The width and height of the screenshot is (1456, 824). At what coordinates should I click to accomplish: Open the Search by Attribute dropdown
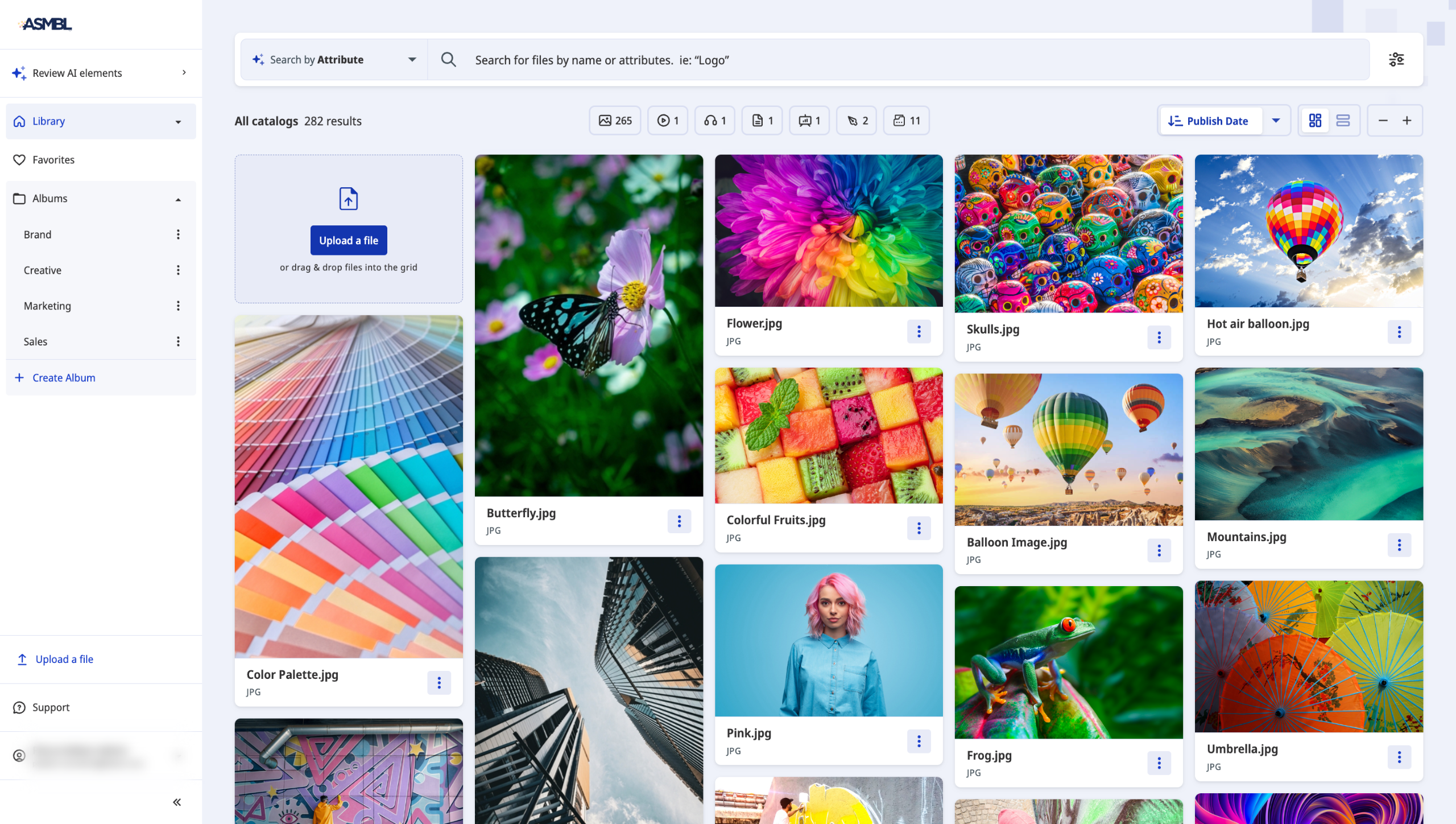334,60
